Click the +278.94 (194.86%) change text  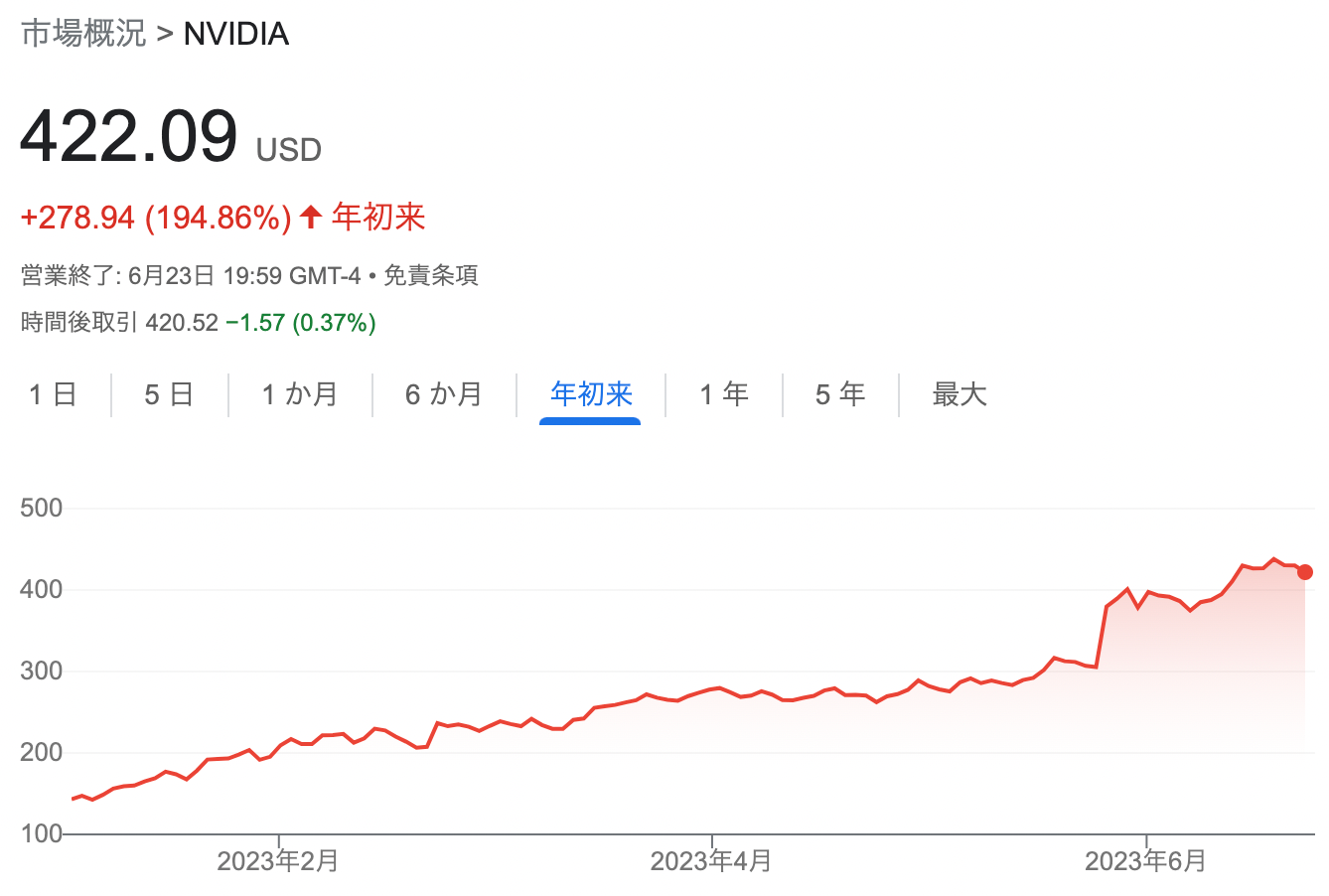[156, 217]
